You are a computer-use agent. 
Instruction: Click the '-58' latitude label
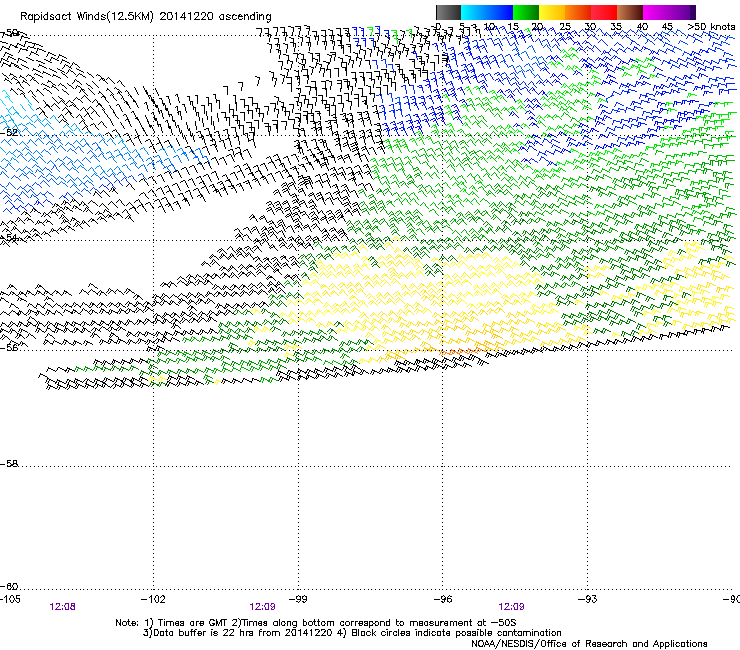tap(9, 464)
